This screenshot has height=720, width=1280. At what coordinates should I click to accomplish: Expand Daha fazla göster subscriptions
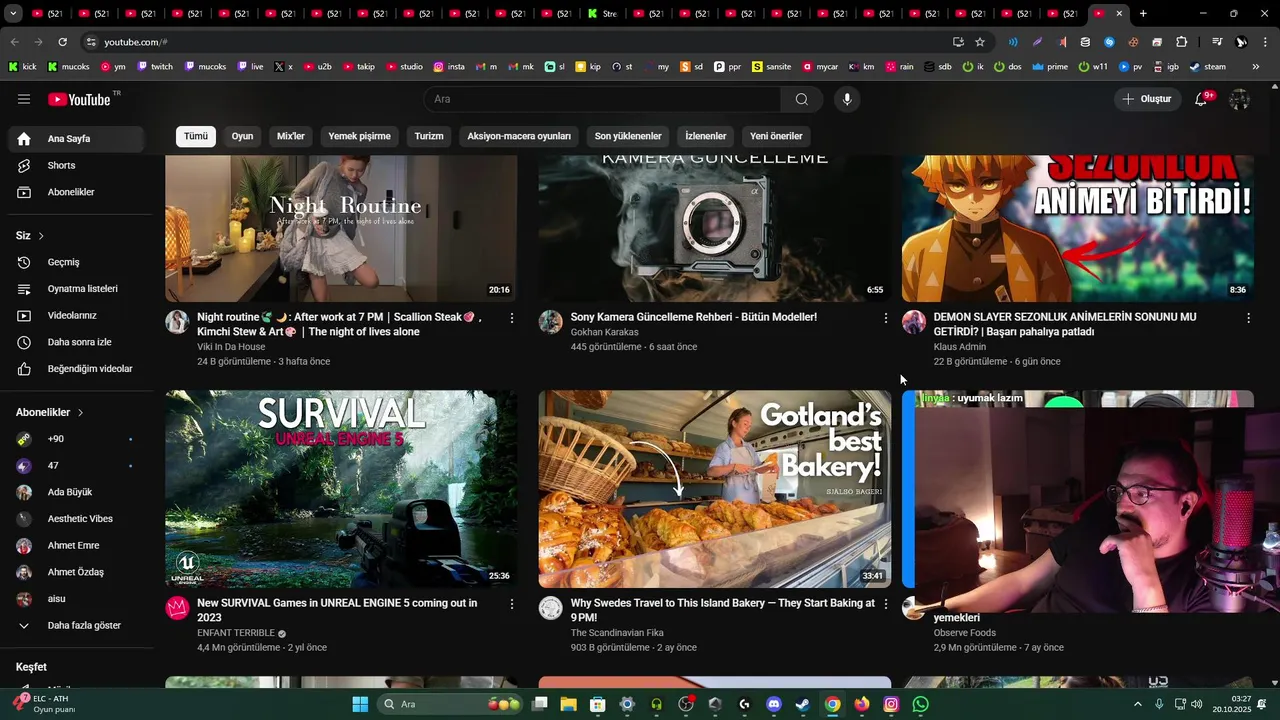tap(78, 626)
